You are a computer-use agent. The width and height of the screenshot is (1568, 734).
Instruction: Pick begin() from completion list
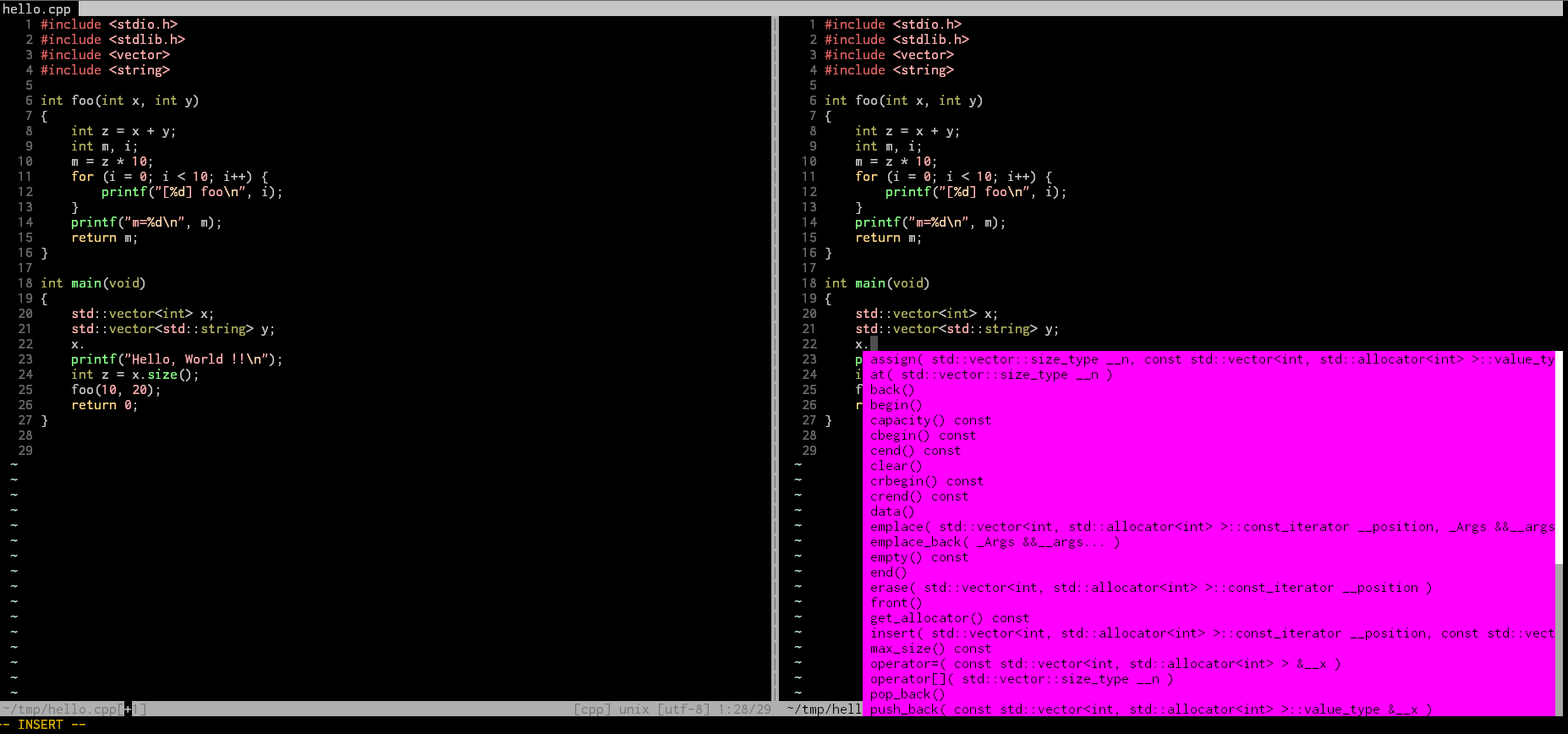click(x=1209, y=405)
